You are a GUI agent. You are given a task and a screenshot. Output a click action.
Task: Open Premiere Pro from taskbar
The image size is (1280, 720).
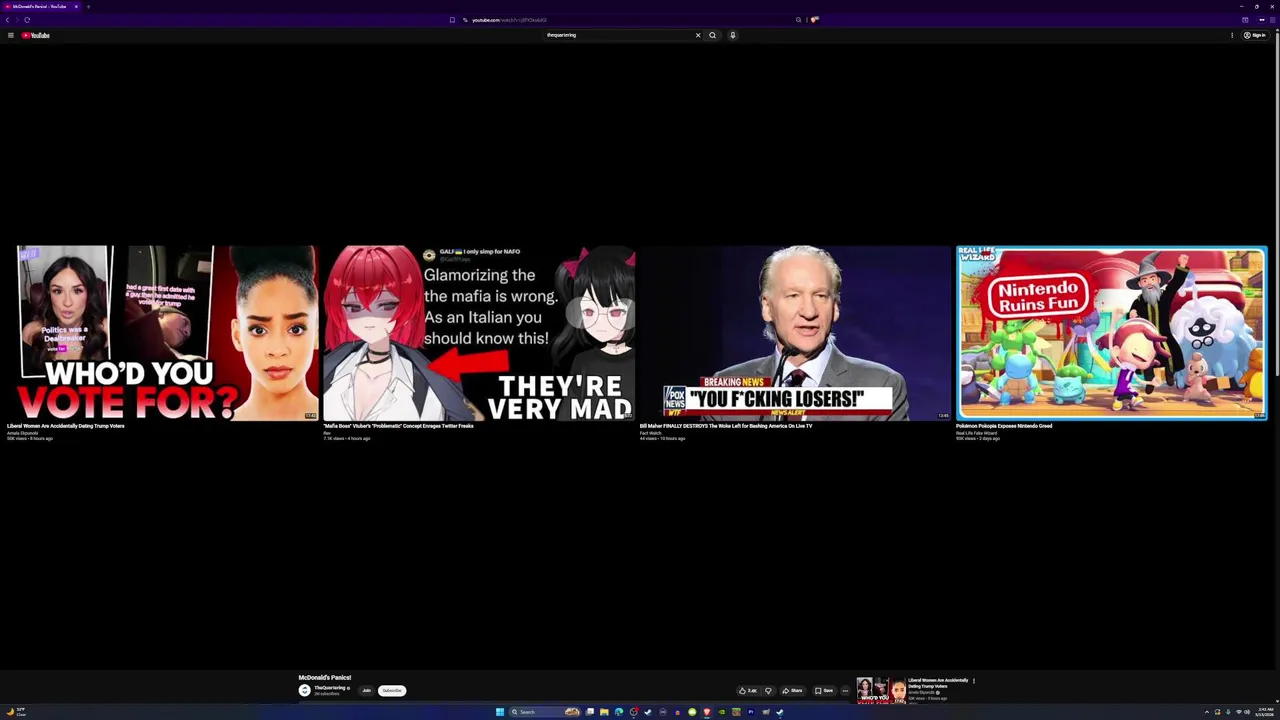click(751, 712)
